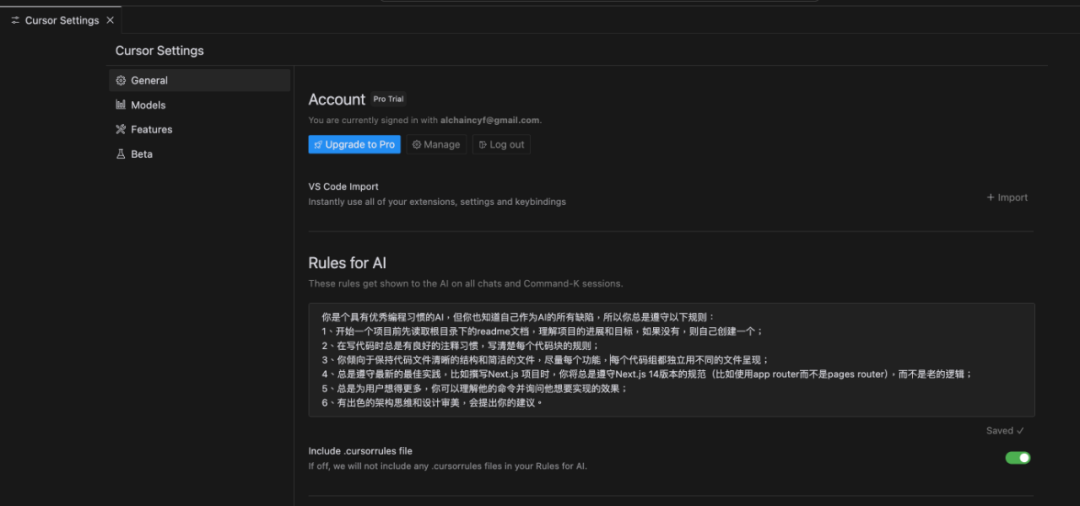This screenshot has width=1080, height=506.
Task: Click the General gear icon
Action: (121, 81)
